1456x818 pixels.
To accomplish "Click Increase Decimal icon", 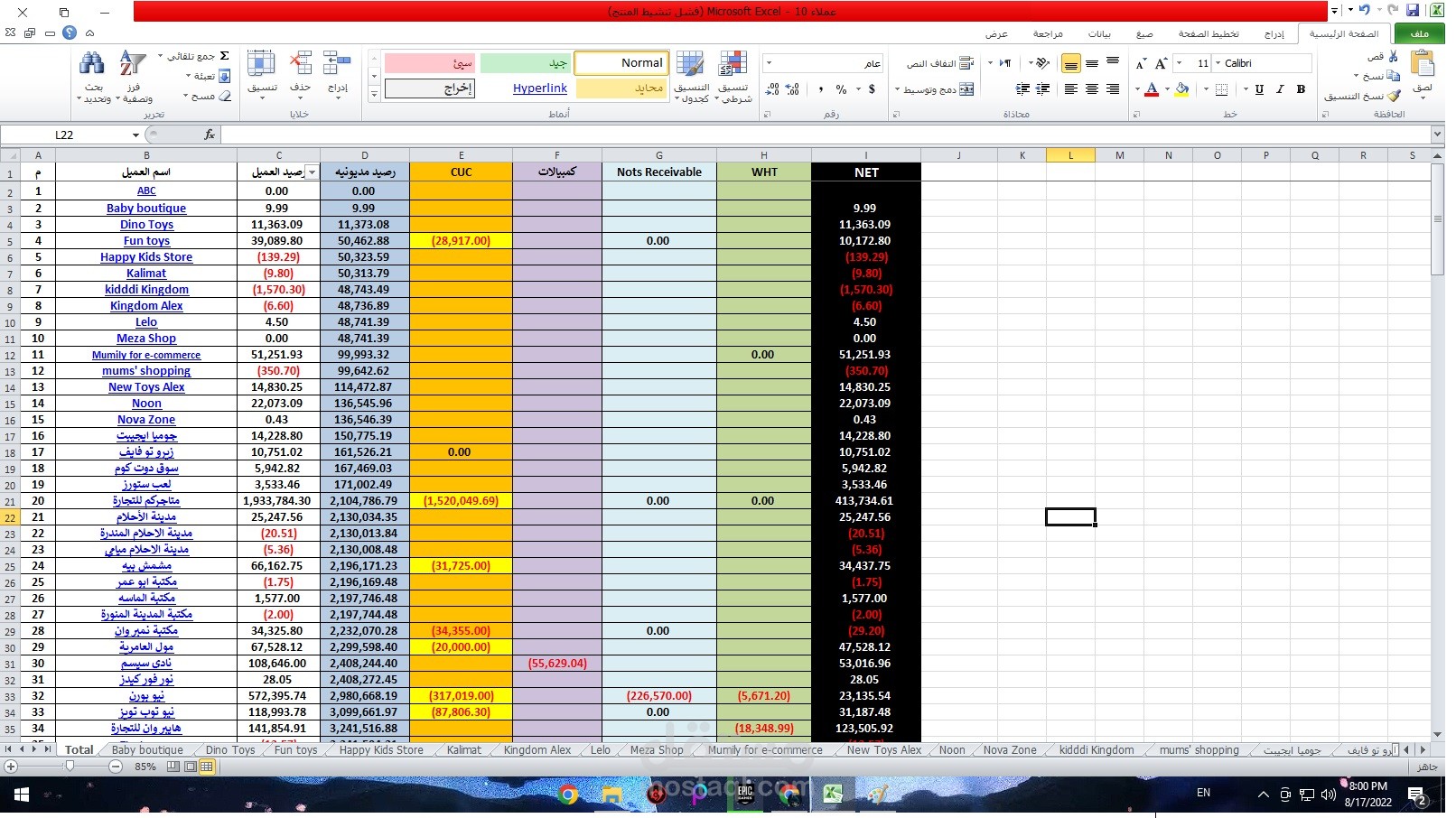I will [792, 89].
